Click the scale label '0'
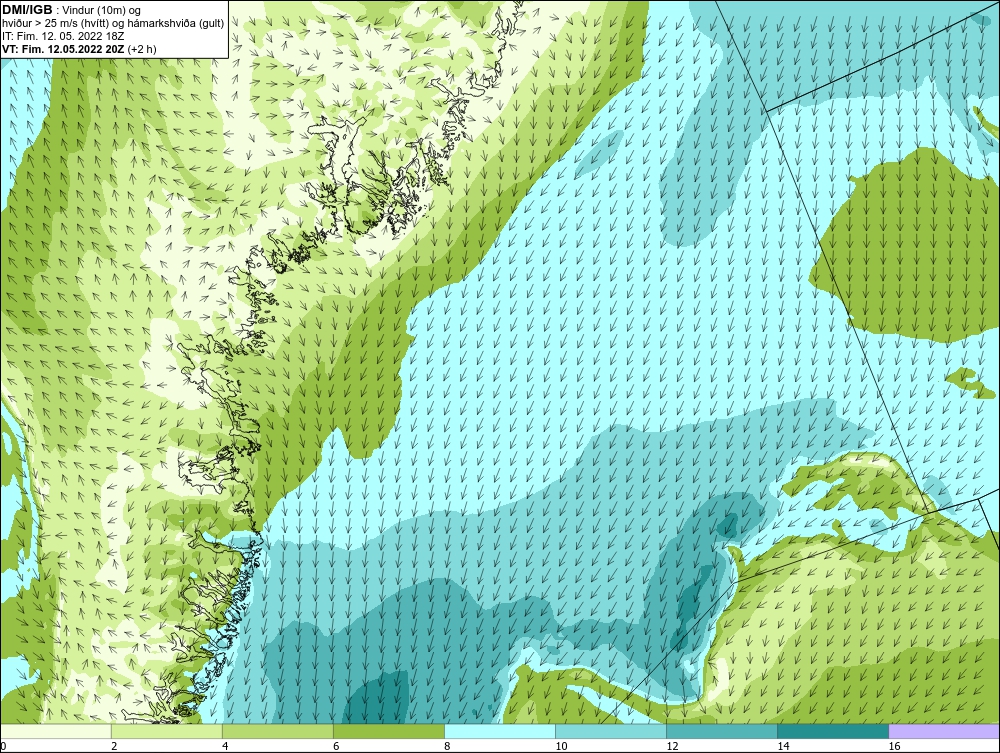This screenshot has width=1000, height=753. coord(3,746)
